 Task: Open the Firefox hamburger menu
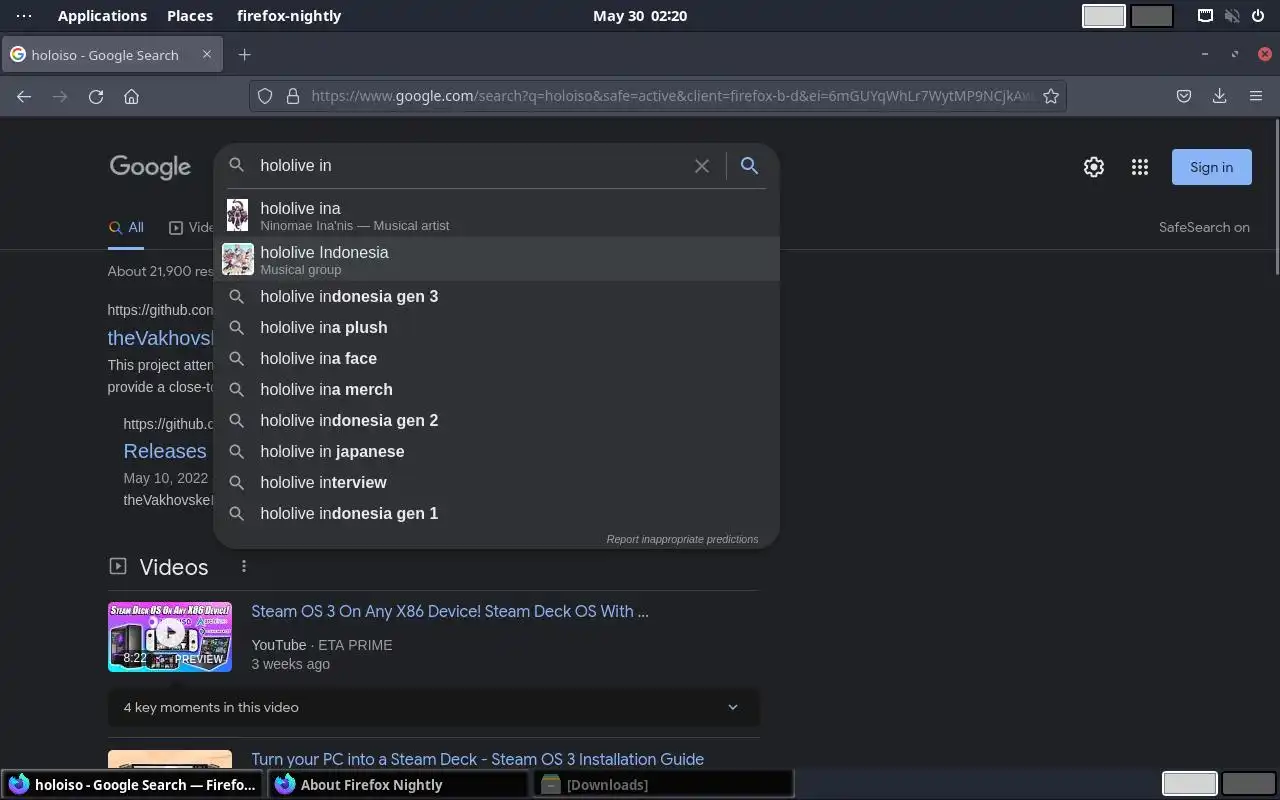point(1256,96)
